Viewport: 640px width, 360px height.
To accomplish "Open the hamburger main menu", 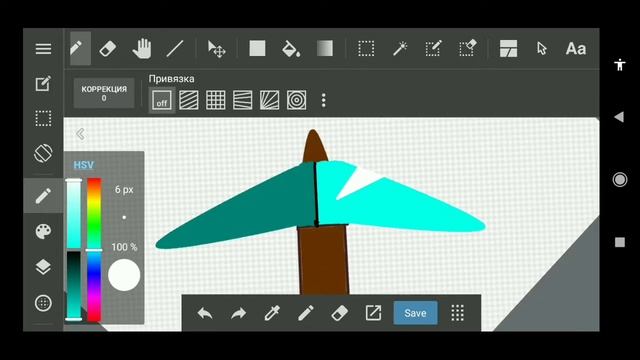I will 43,49.
